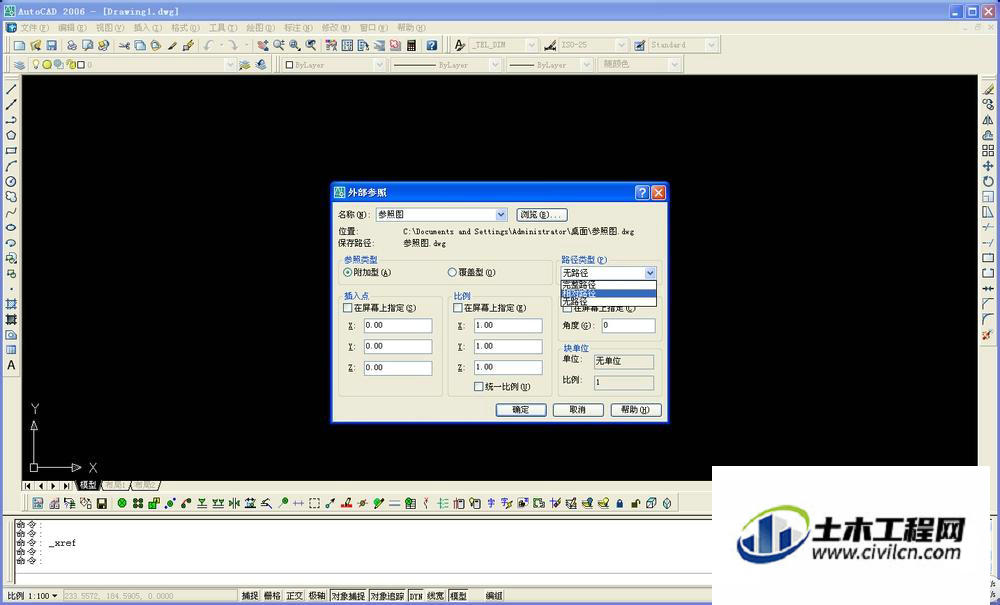Cancel the dialog with 取消
1000x605 pixels.
point(578,410)
